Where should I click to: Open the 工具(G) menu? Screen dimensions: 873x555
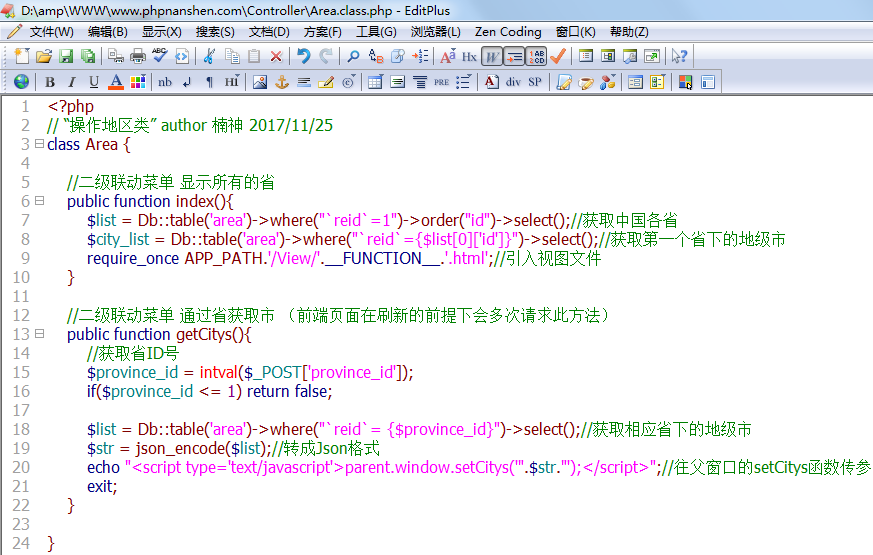[x=376, y=32]
